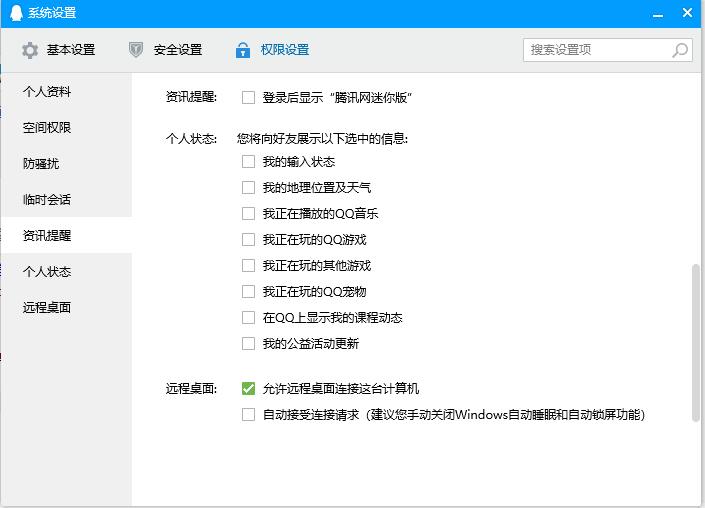This screenshot has height=508, width=705.
Task: Uncheck 允许远程桌面连接这台计算机
Action: click(249, 389)
